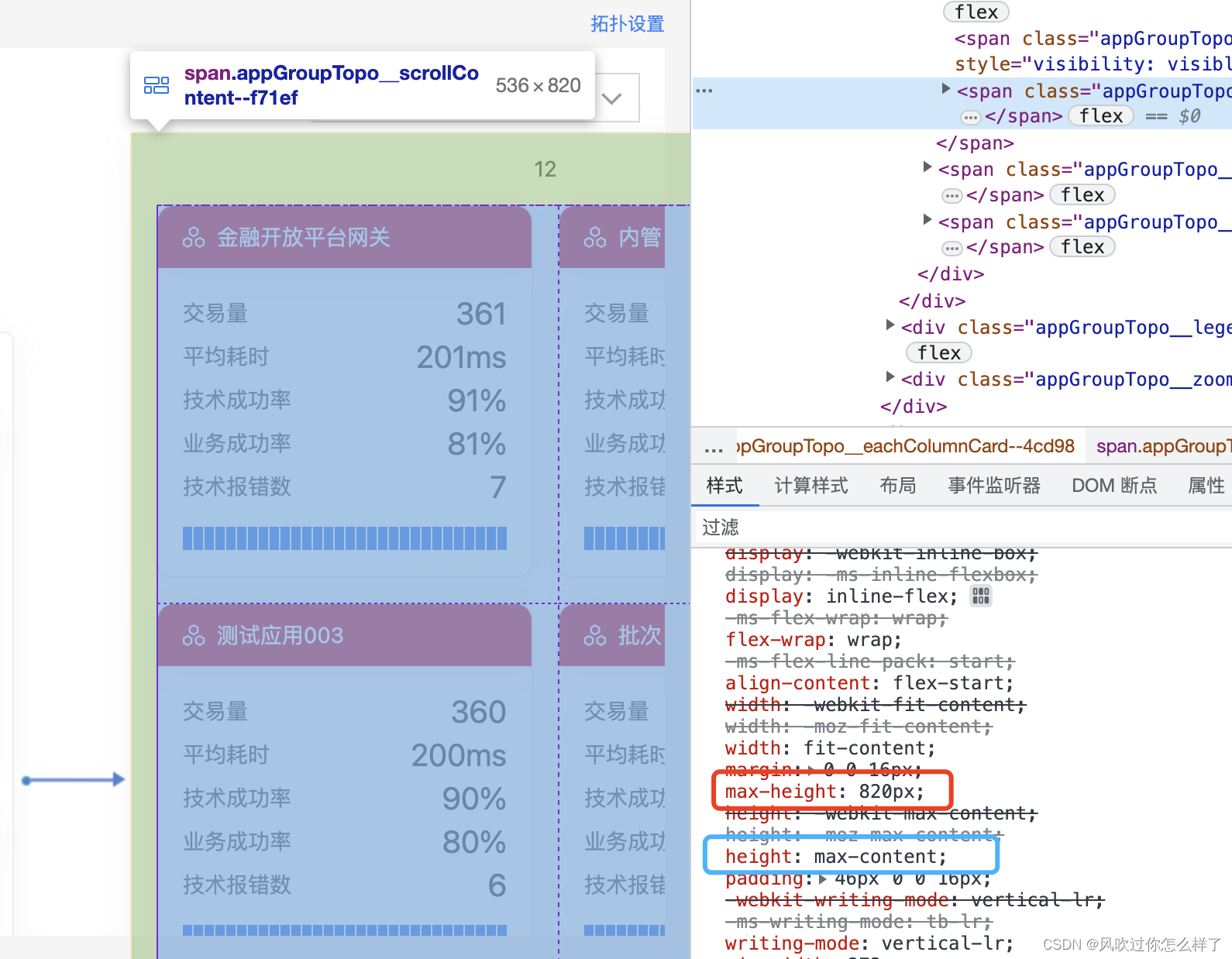
Task: Click the 交易量 value 361
Action: point(481,314)
